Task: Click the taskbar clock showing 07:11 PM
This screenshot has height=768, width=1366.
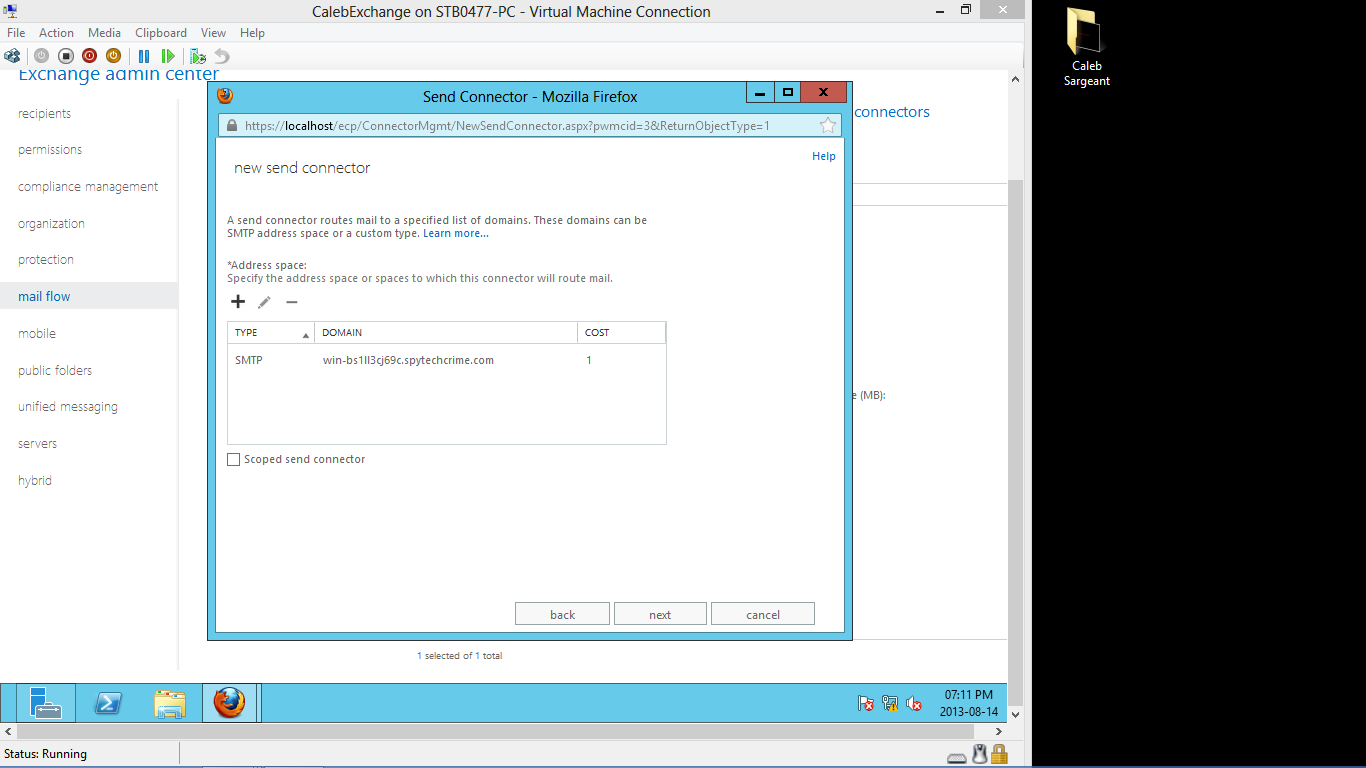Action: tap(967, 703)
